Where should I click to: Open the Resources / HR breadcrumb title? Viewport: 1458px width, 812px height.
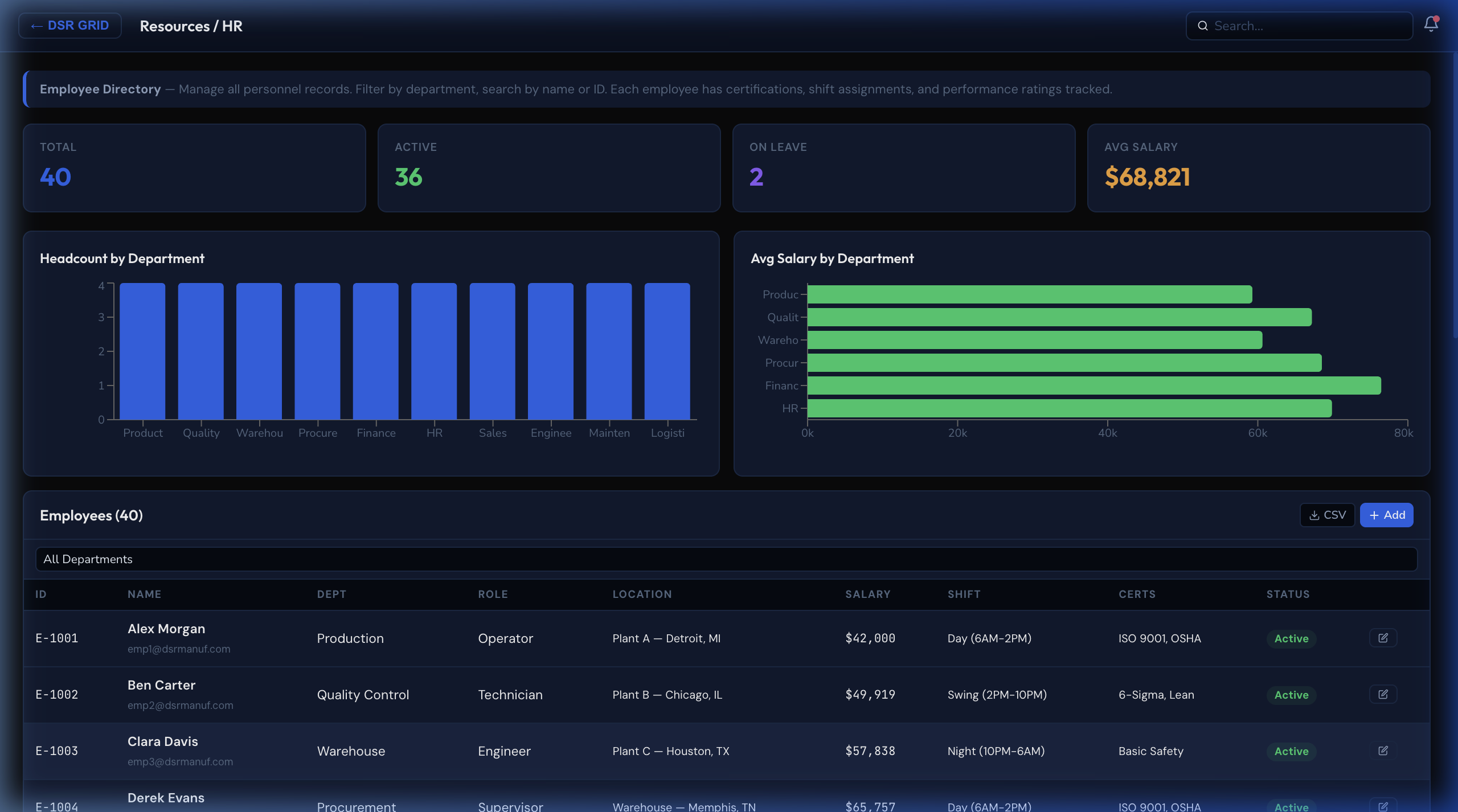pos(191,26)
